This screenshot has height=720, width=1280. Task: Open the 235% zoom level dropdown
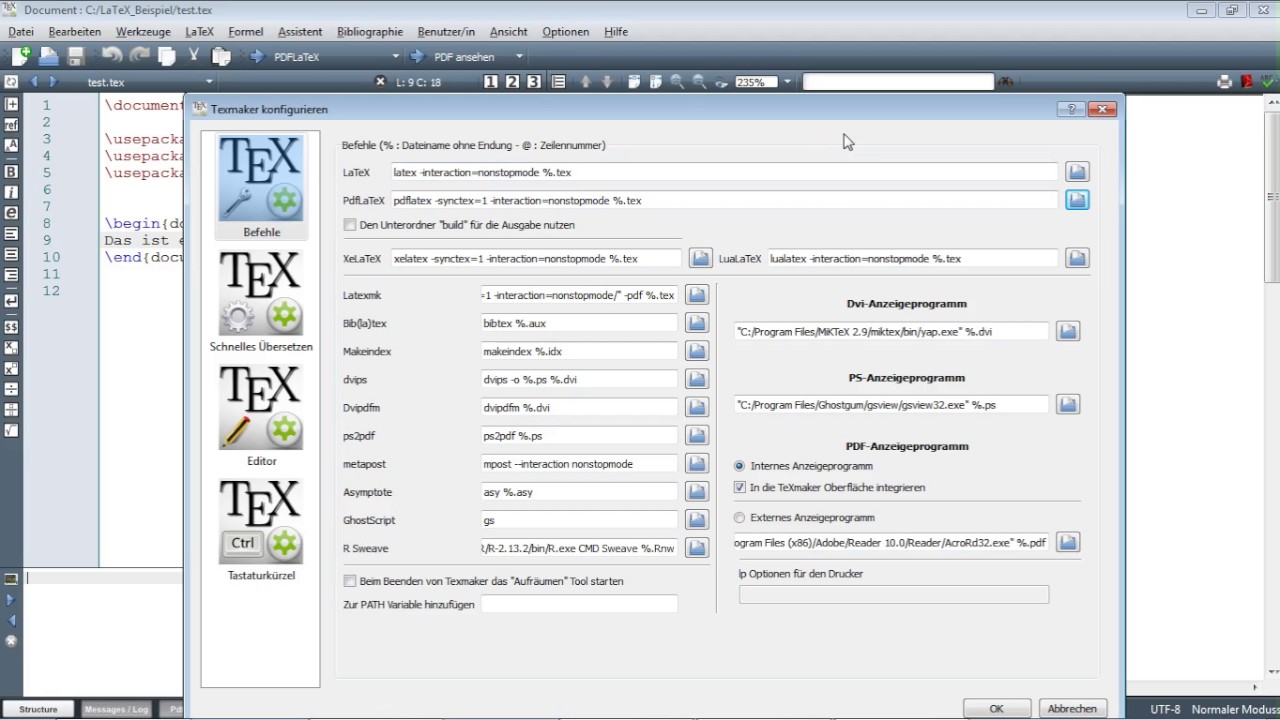[x=787, y=82]
